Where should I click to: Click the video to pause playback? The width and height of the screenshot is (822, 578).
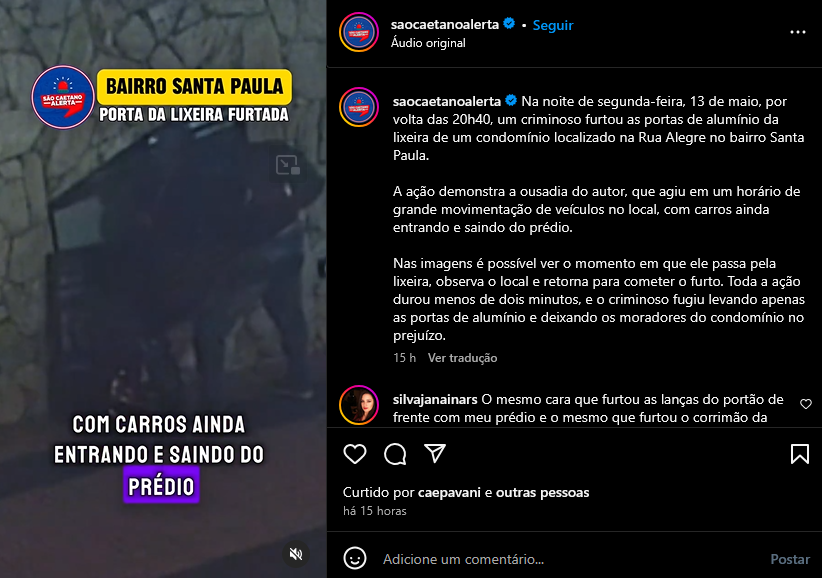point(163,289)
